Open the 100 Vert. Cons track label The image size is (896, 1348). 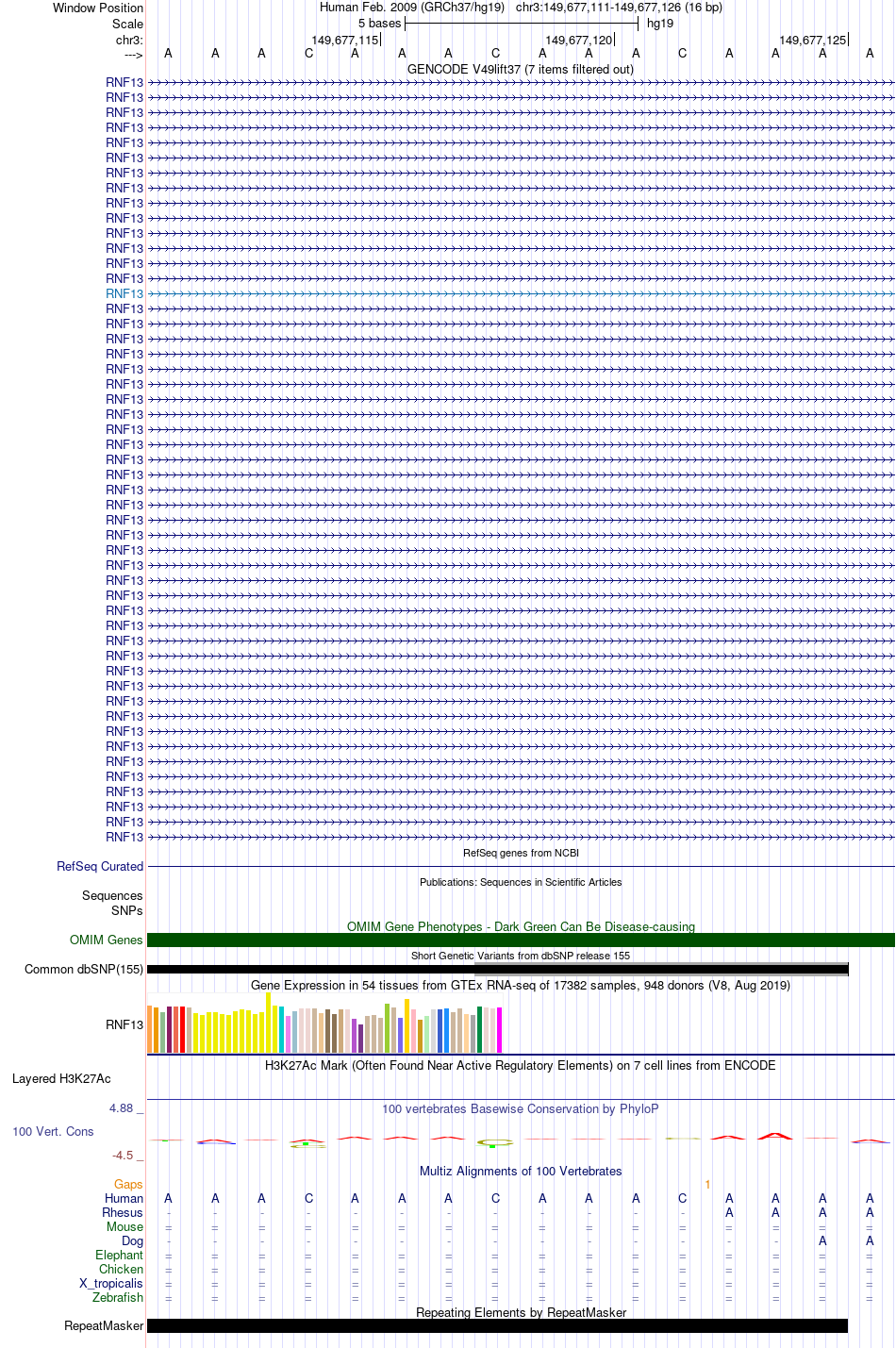(x=53, y=1131)
